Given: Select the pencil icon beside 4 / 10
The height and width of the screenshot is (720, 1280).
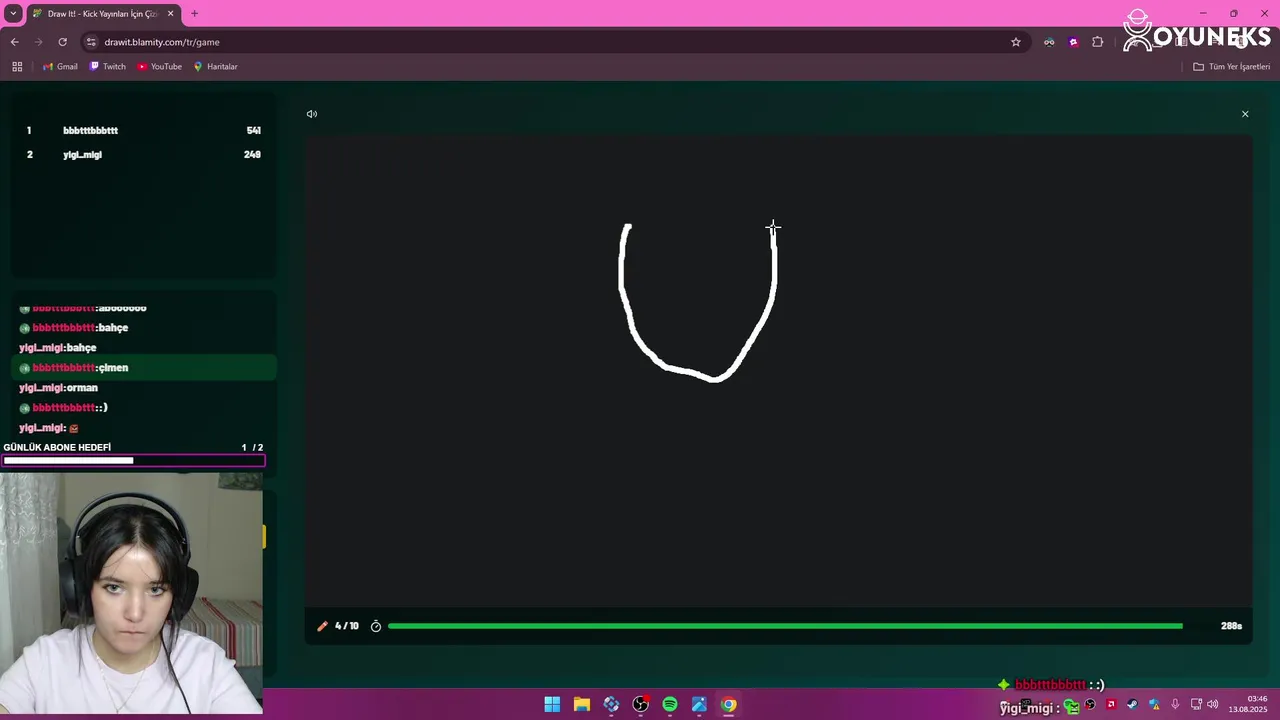Looking at the screenshot, I should [x=322, y=626].
